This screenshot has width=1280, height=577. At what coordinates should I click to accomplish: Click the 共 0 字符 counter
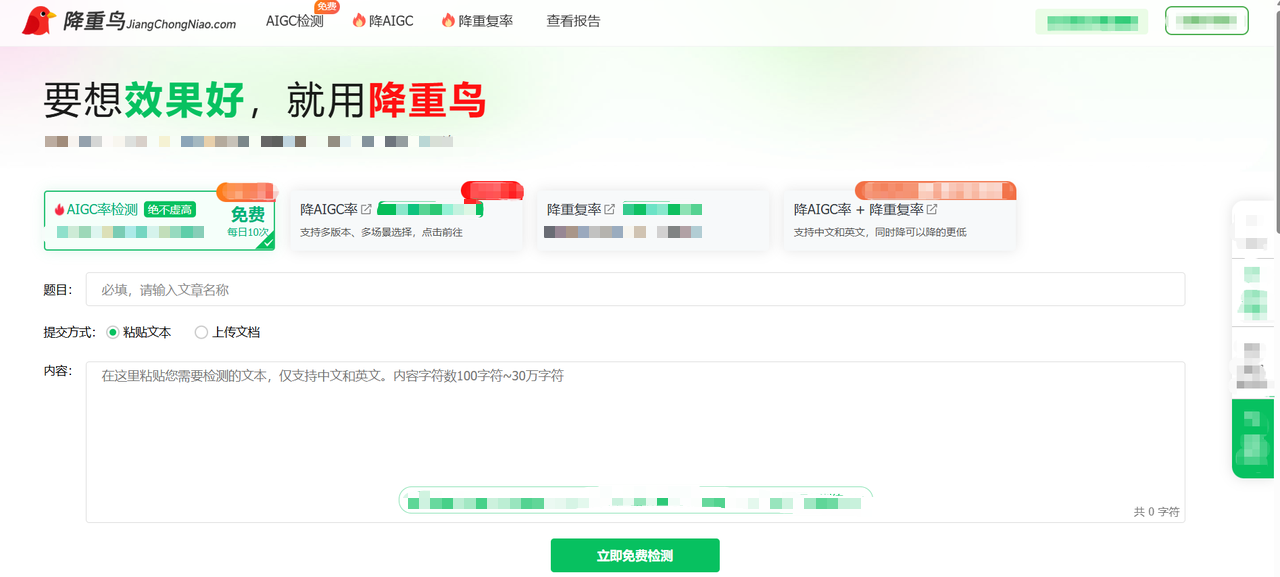pyautogui.click(x=1157, y=511)
